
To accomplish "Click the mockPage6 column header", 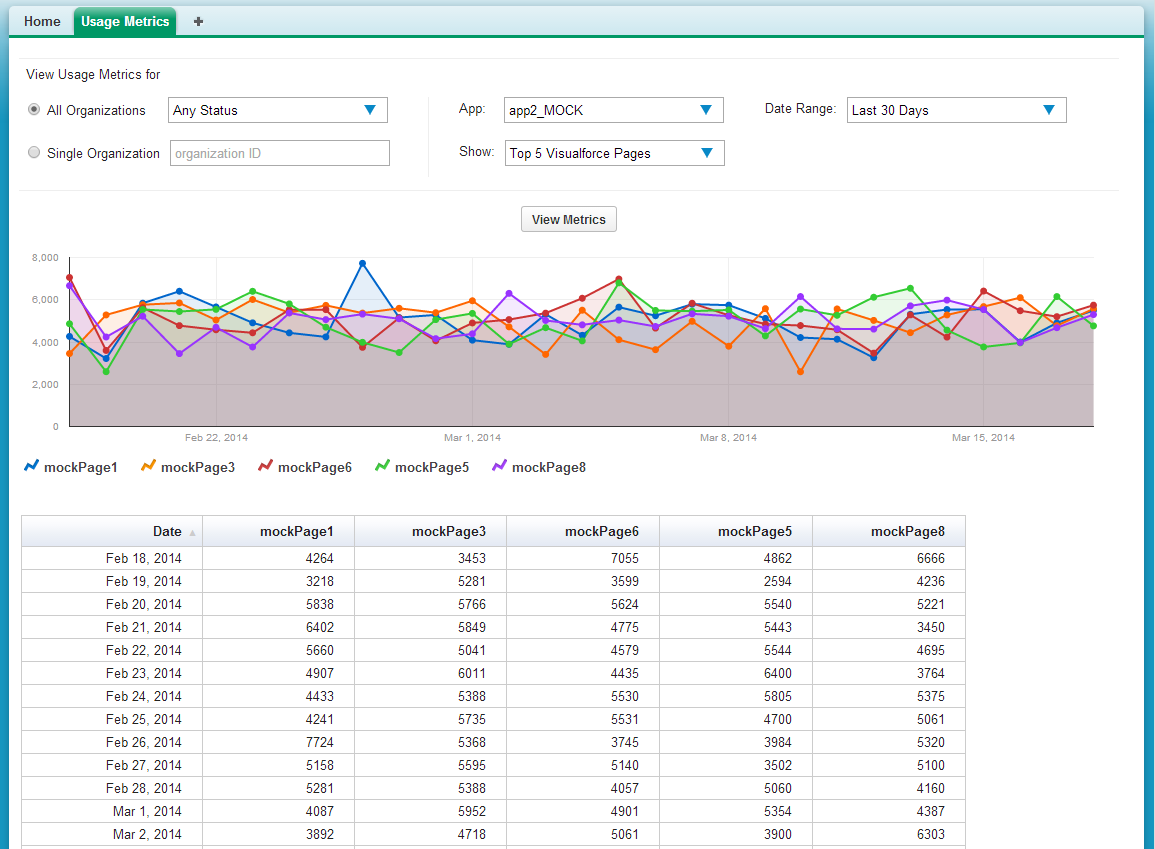I will pos(583,532).
